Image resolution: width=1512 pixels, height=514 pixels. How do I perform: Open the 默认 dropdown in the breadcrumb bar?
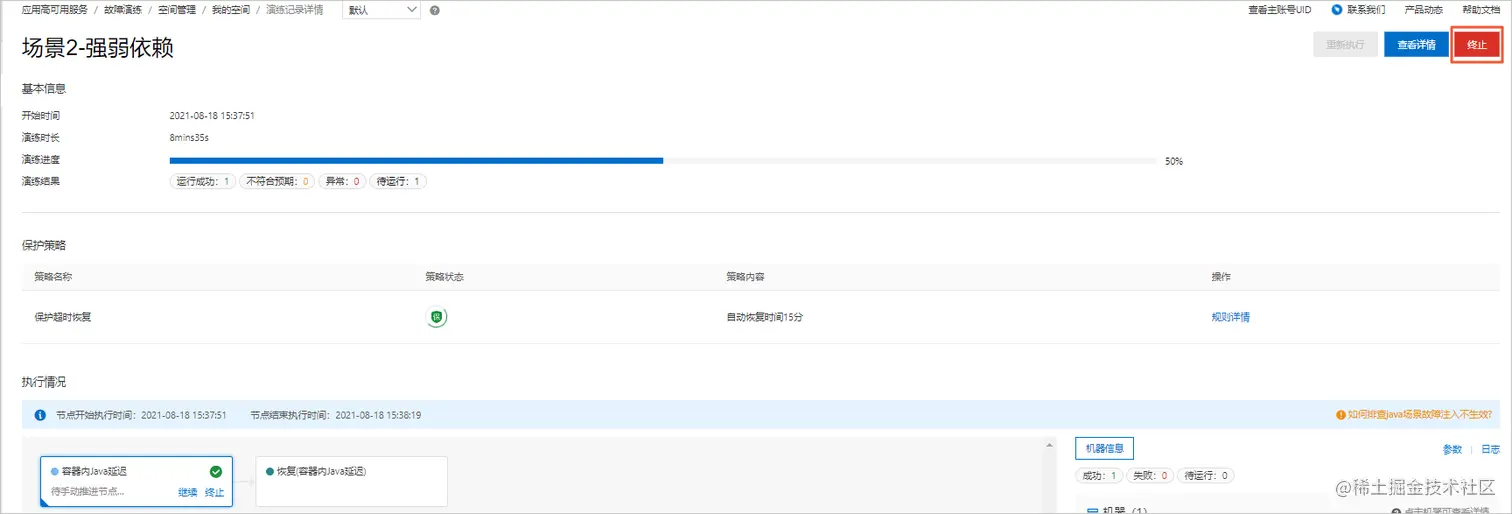[x=382, y=10]
